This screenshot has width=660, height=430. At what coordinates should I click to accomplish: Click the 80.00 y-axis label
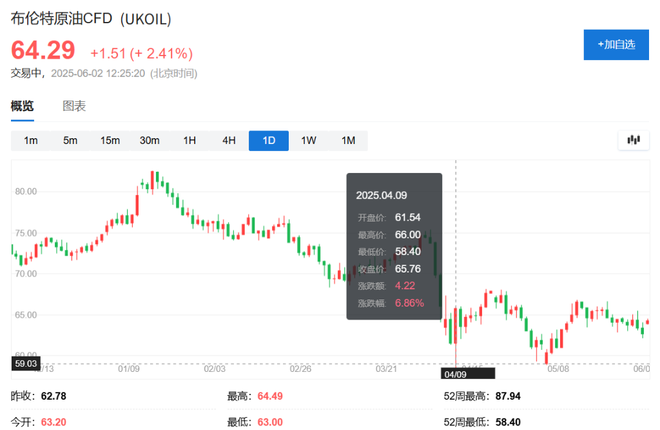coord(26,191)
